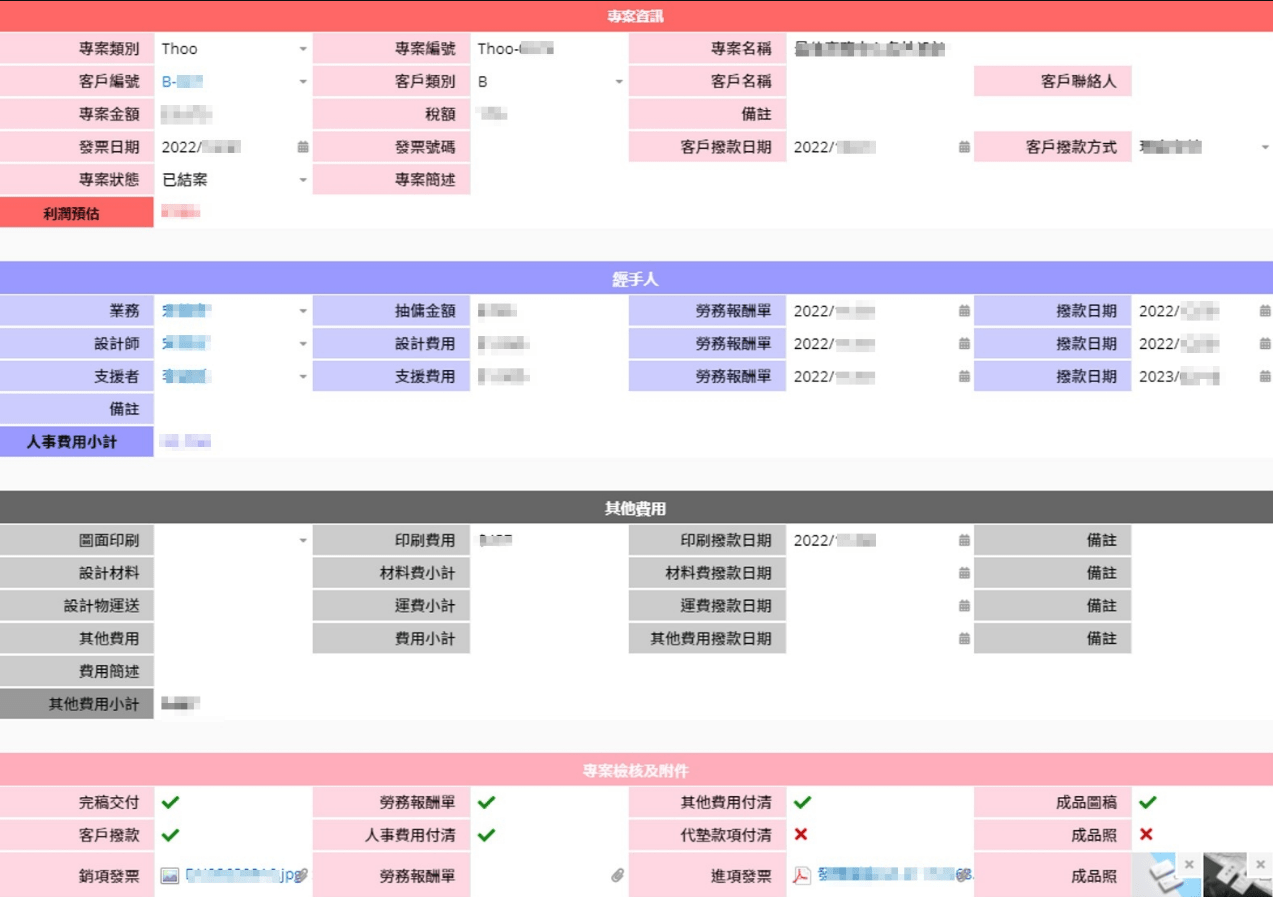Click the 銷項發票 paperclip attach icon
1273x897 pixels.
click(302, 875)
